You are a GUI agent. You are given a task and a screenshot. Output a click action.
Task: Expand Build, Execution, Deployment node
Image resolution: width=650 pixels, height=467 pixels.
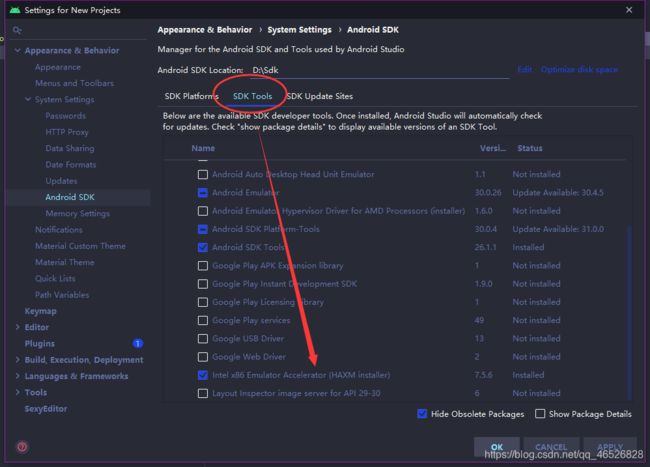tap(17, 360)
